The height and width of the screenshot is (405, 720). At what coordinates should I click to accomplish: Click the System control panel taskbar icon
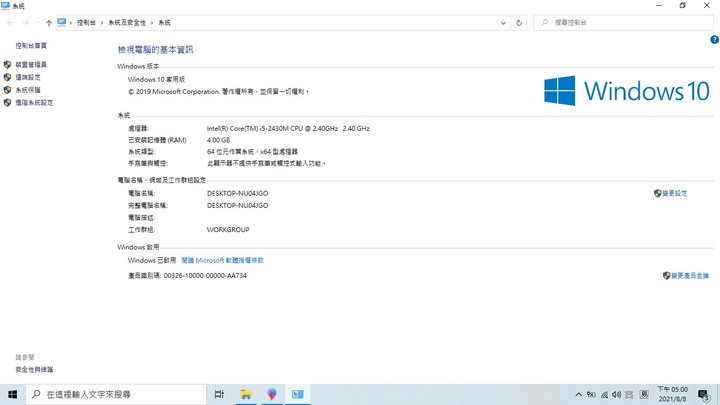(298, 394)
